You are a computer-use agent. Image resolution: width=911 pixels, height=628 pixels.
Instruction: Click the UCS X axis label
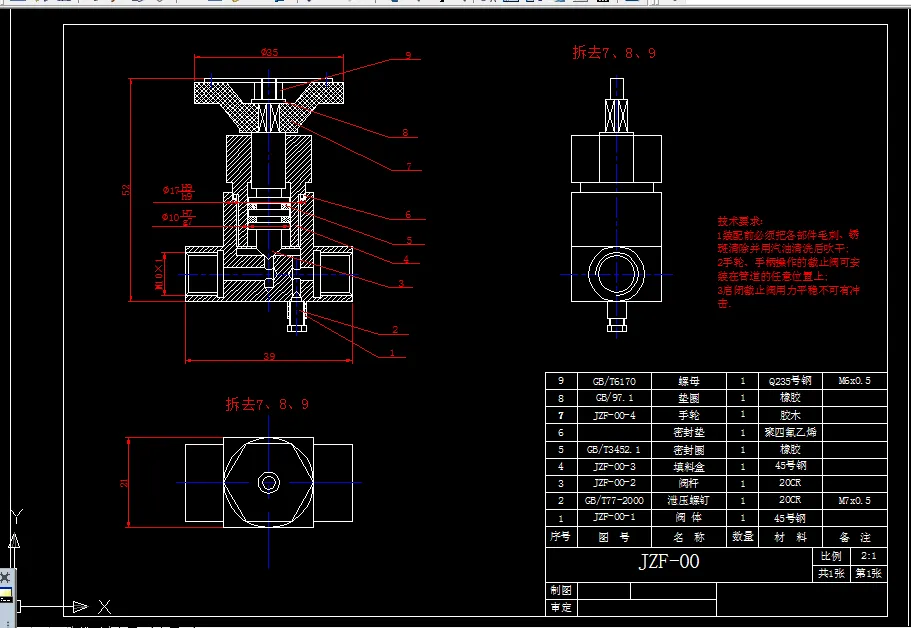(x=105, y=607)
